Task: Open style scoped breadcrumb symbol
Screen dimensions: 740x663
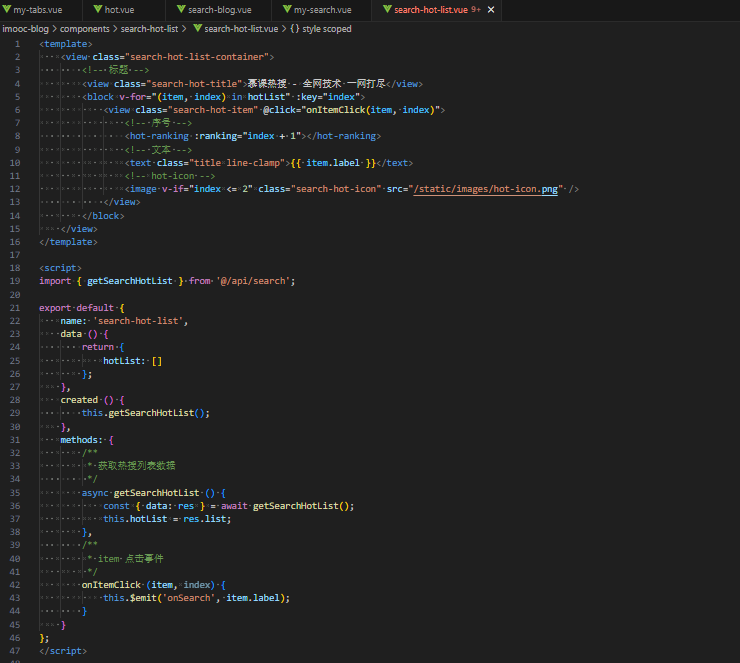Action: pyautogui.click(x=327, y=29)
